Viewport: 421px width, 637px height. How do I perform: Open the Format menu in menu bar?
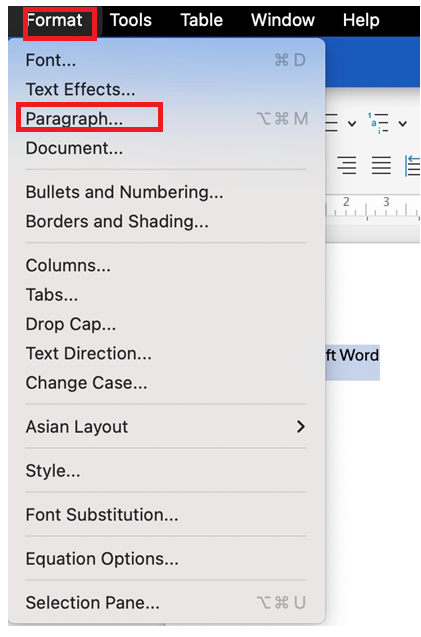[54, 20]
